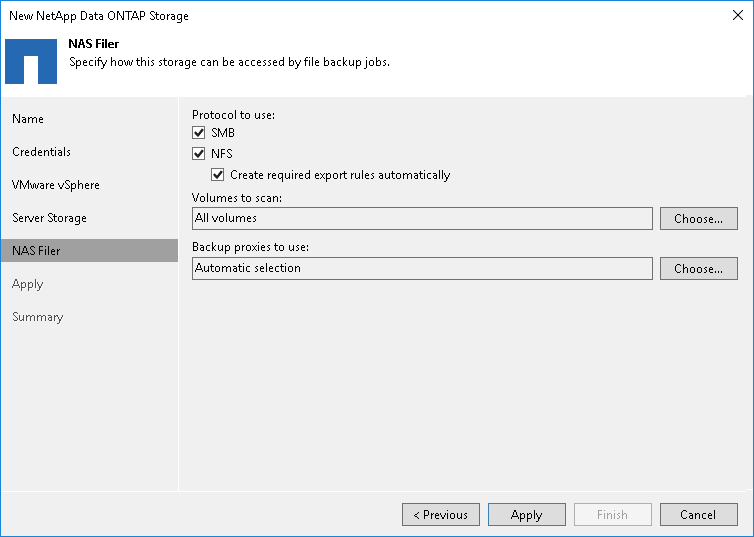The height and width of the screenshot is (537, 754).
Task: Uncheck the SMB protocol checkbox
Action: (x=198, y=133)
